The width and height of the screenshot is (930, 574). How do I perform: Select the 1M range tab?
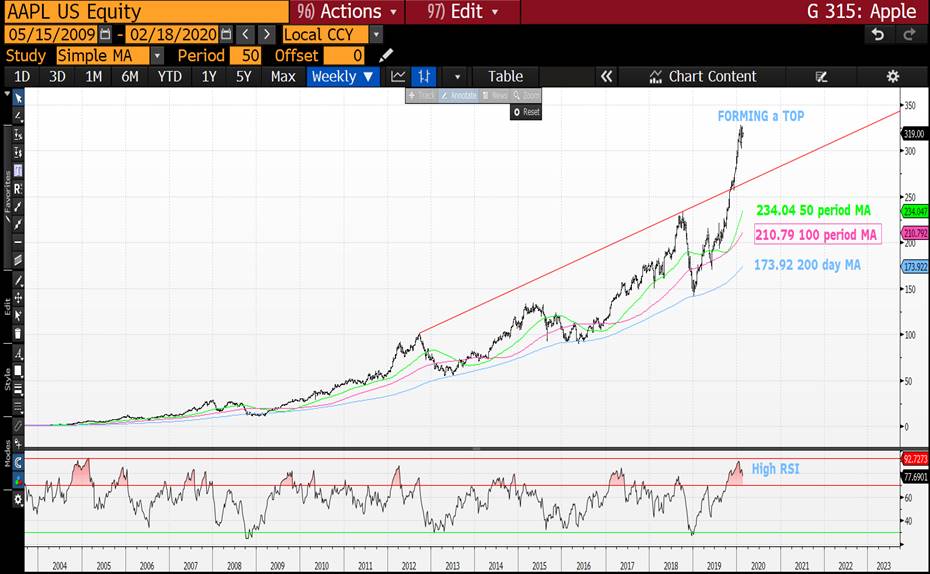click(x=94, y=76)
